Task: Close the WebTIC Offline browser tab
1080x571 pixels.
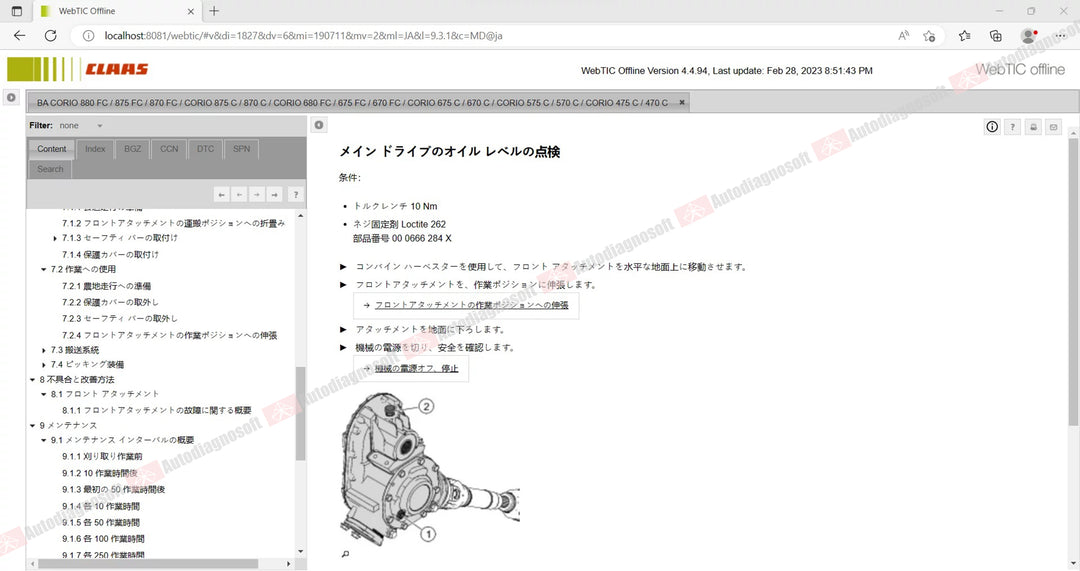Action: click(x=191, y=11)
